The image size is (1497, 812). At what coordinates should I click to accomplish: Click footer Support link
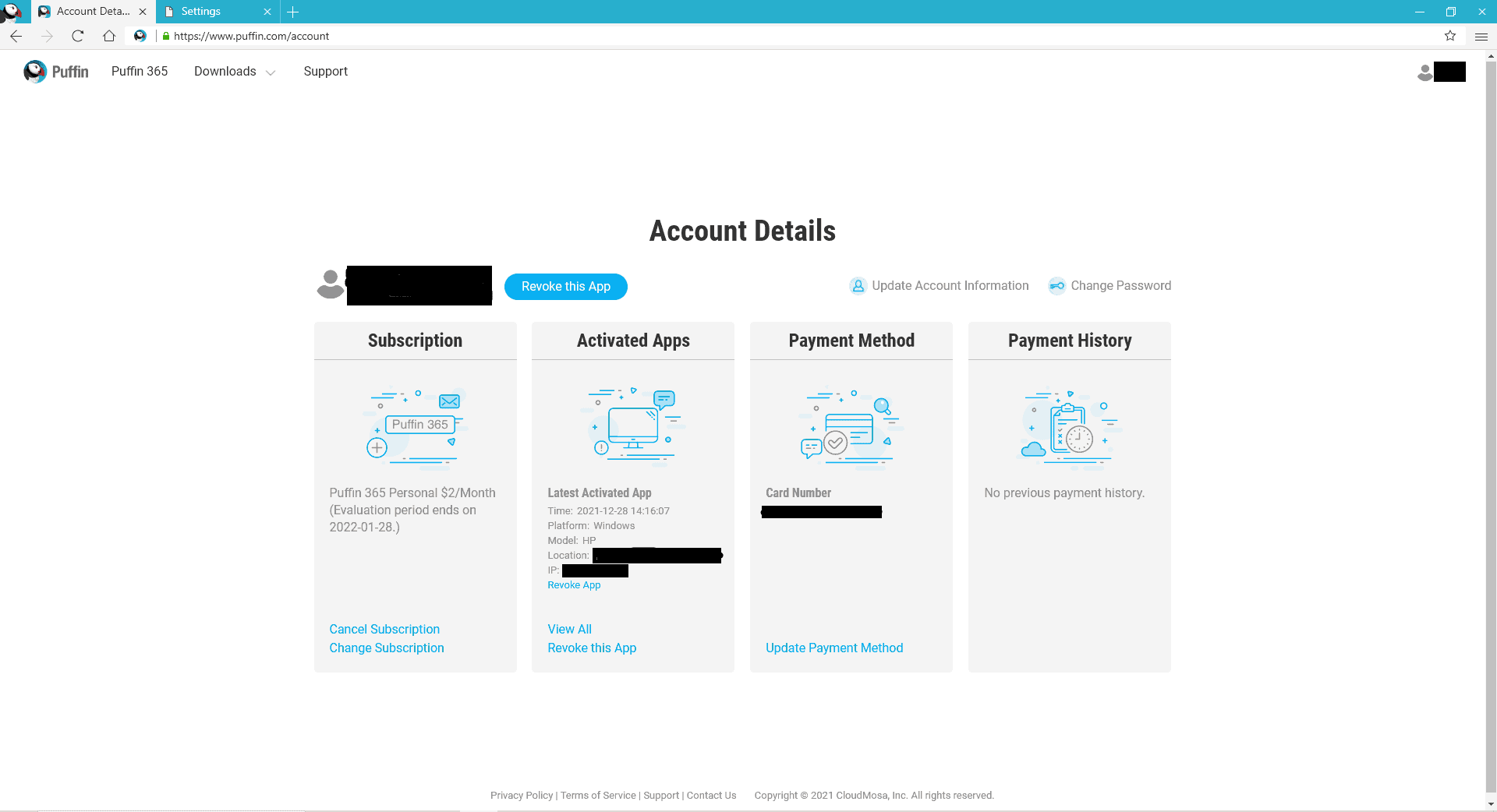[661, 796]
